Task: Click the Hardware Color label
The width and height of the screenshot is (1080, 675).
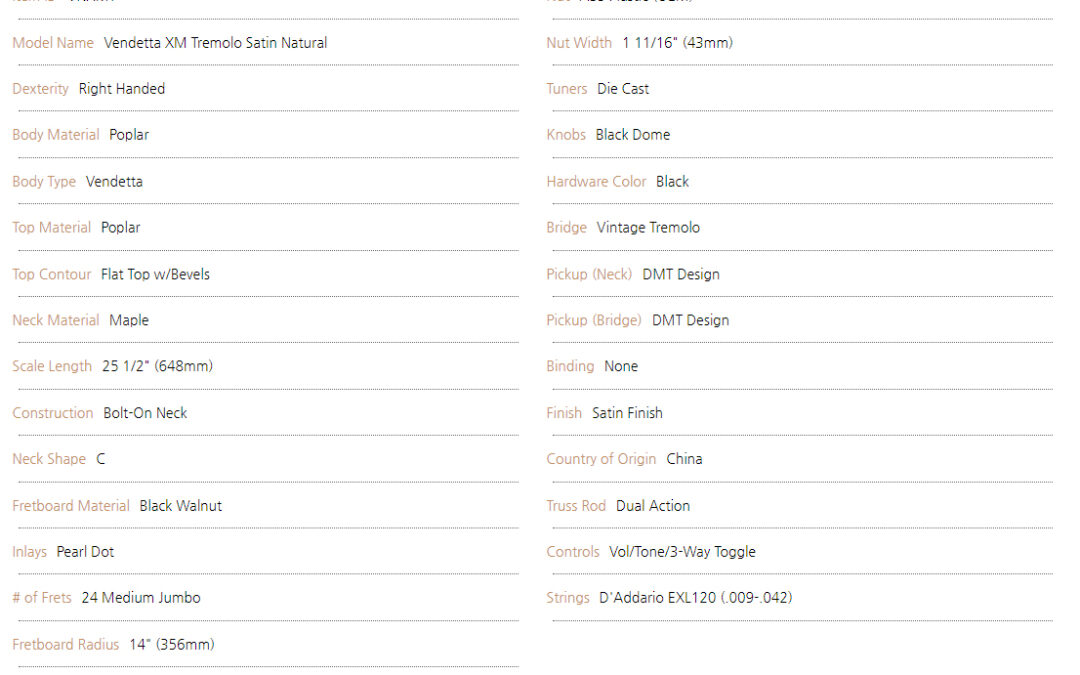Action: coord(596,182)
